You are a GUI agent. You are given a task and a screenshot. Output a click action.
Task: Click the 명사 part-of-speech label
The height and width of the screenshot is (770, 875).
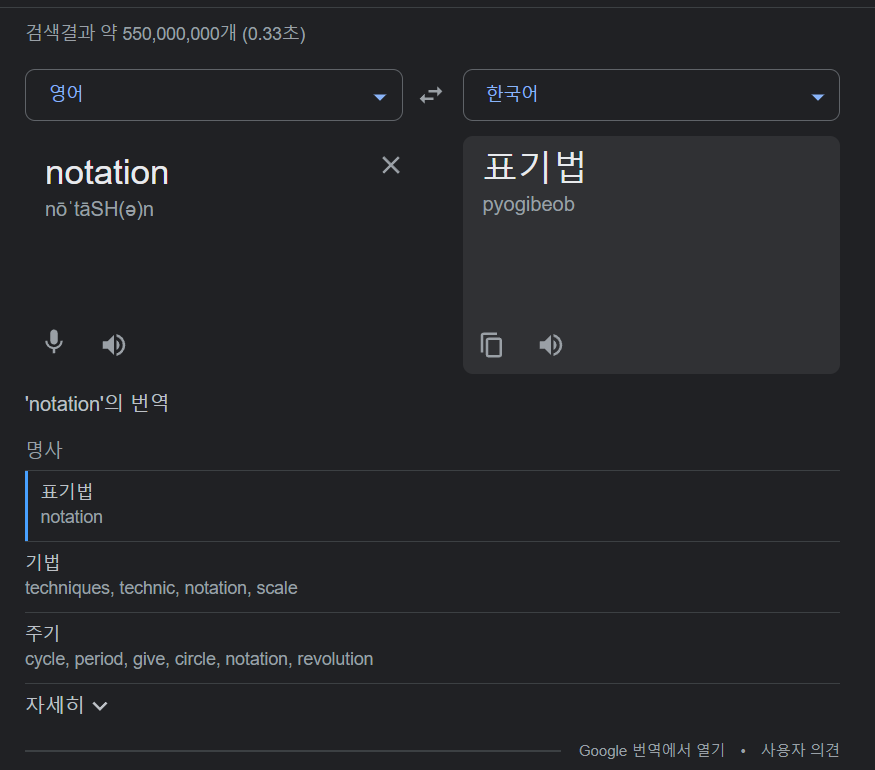pos(44,450)
